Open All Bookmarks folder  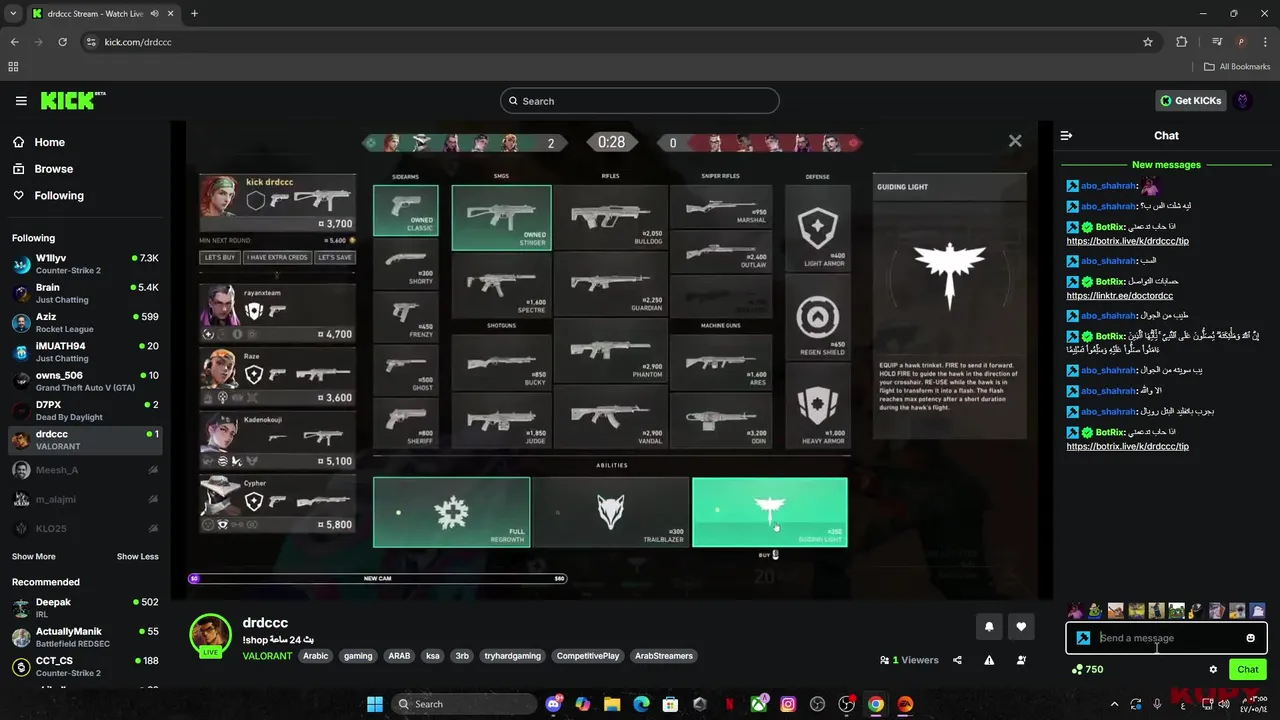[1237, 67]
